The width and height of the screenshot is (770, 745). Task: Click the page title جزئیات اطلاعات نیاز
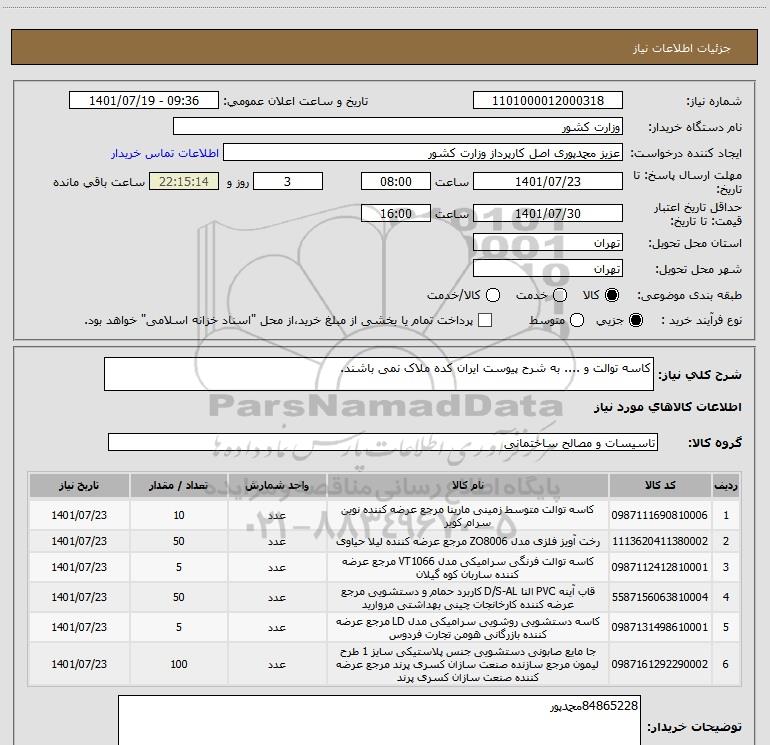point(682,48)
